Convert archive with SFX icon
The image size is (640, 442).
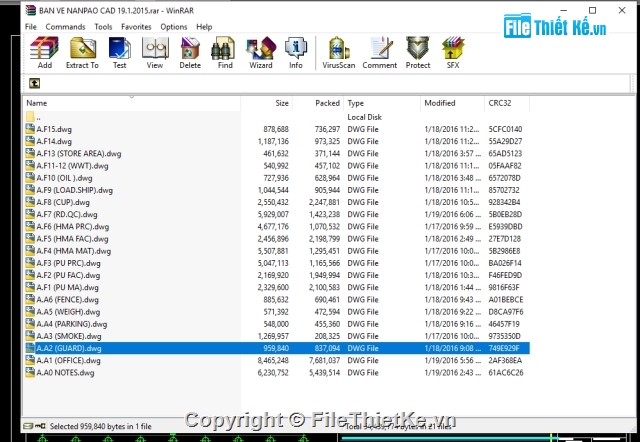pyautogui.click(x=453, y=52)
